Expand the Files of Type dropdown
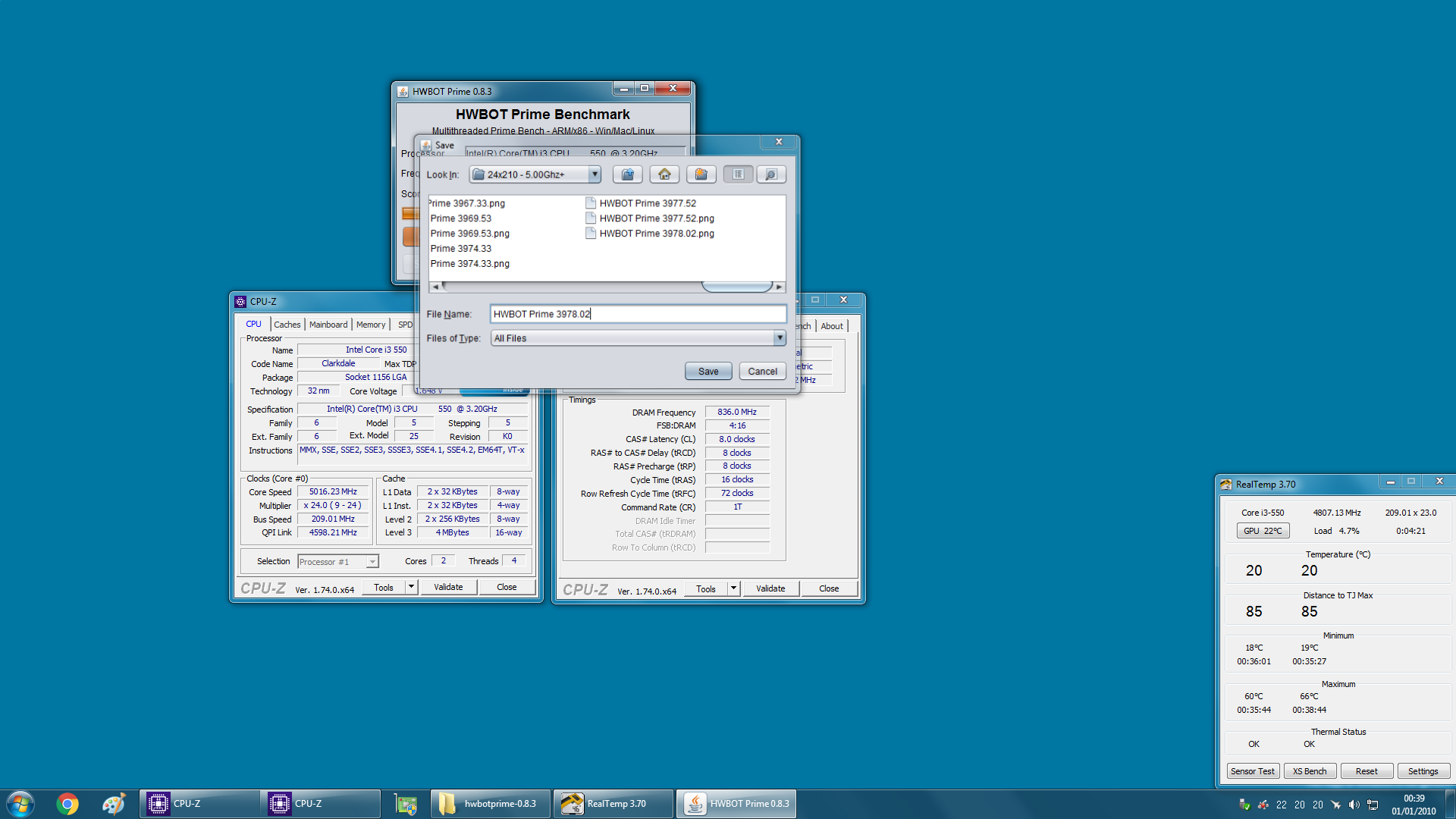 (779, 338)
